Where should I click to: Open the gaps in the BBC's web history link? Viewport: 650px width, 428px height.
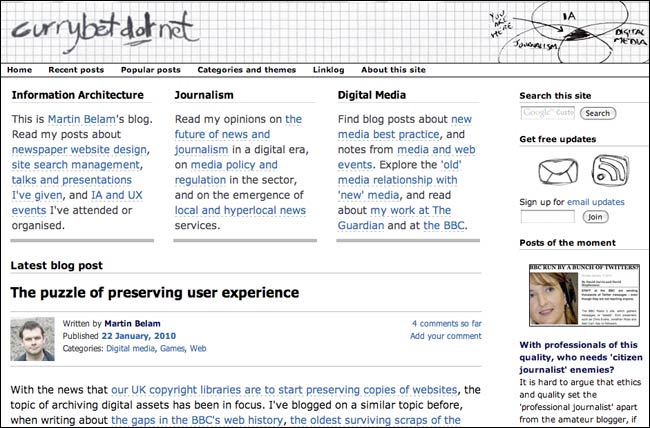pos(197,420)
